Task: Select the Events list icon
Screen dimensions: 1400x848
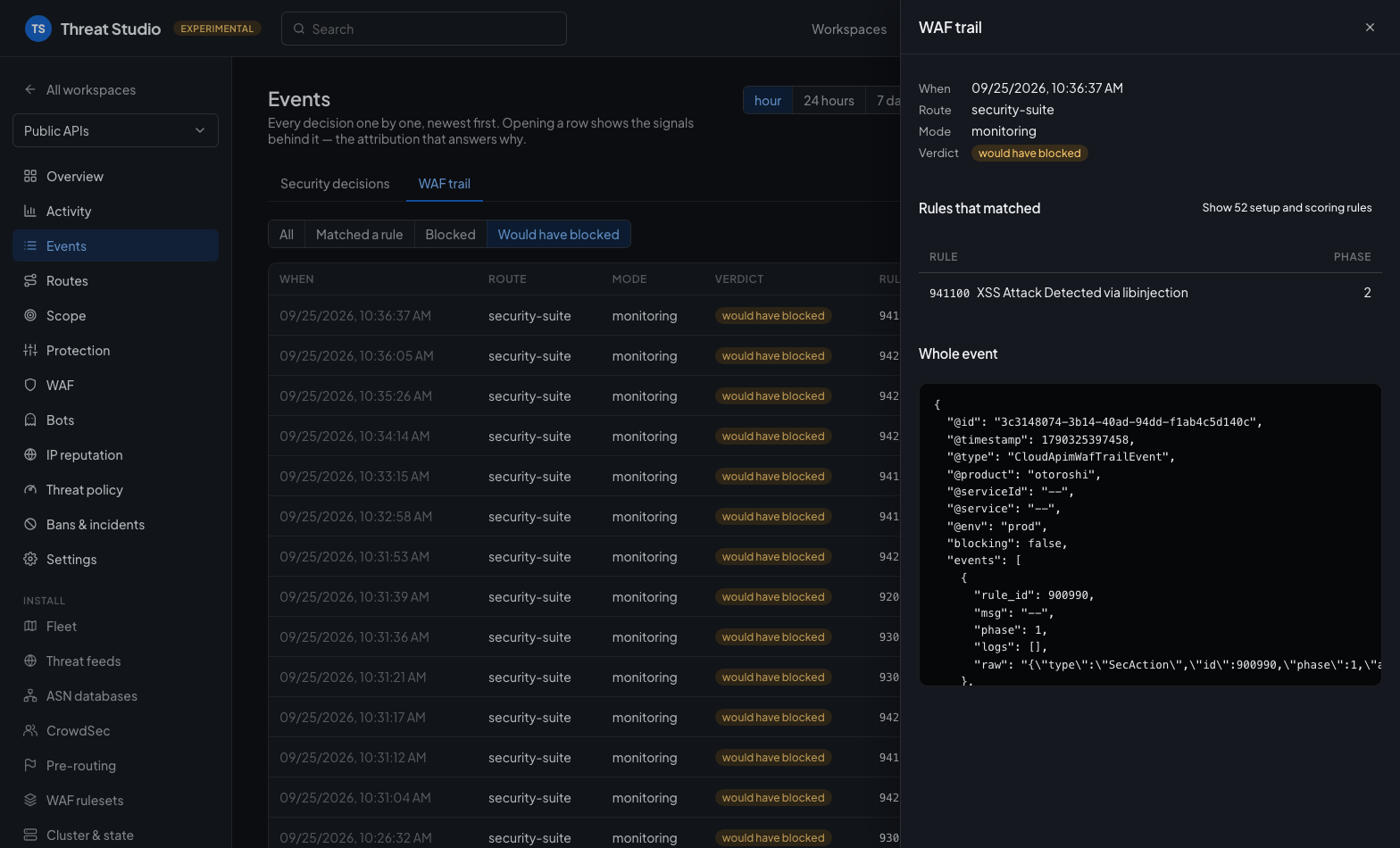Action: (30, 245)
